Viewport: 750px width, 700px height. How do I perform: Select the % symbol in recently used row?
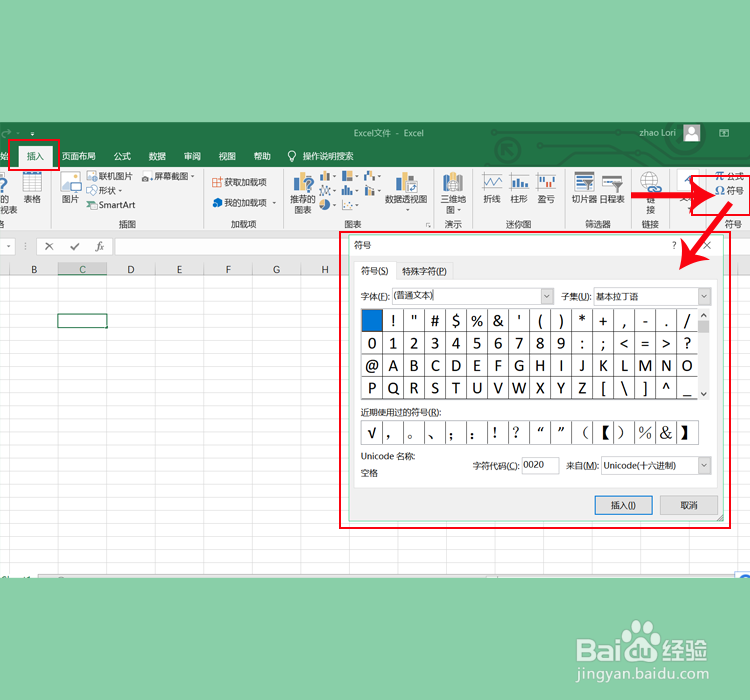click(645, 433)
